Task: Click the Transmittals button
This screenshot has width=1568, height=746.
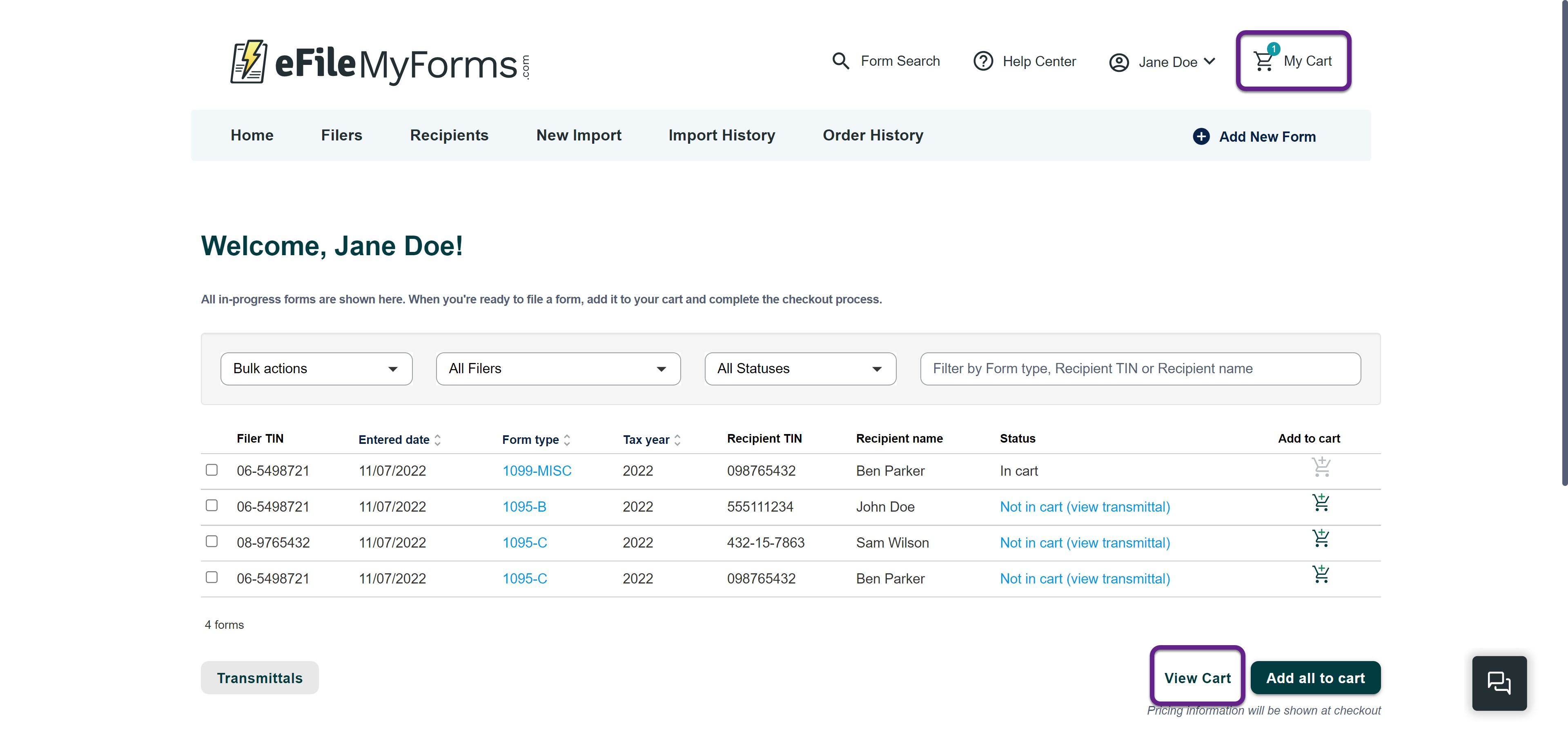Action: pyautogui.click(x=259, y=678)
